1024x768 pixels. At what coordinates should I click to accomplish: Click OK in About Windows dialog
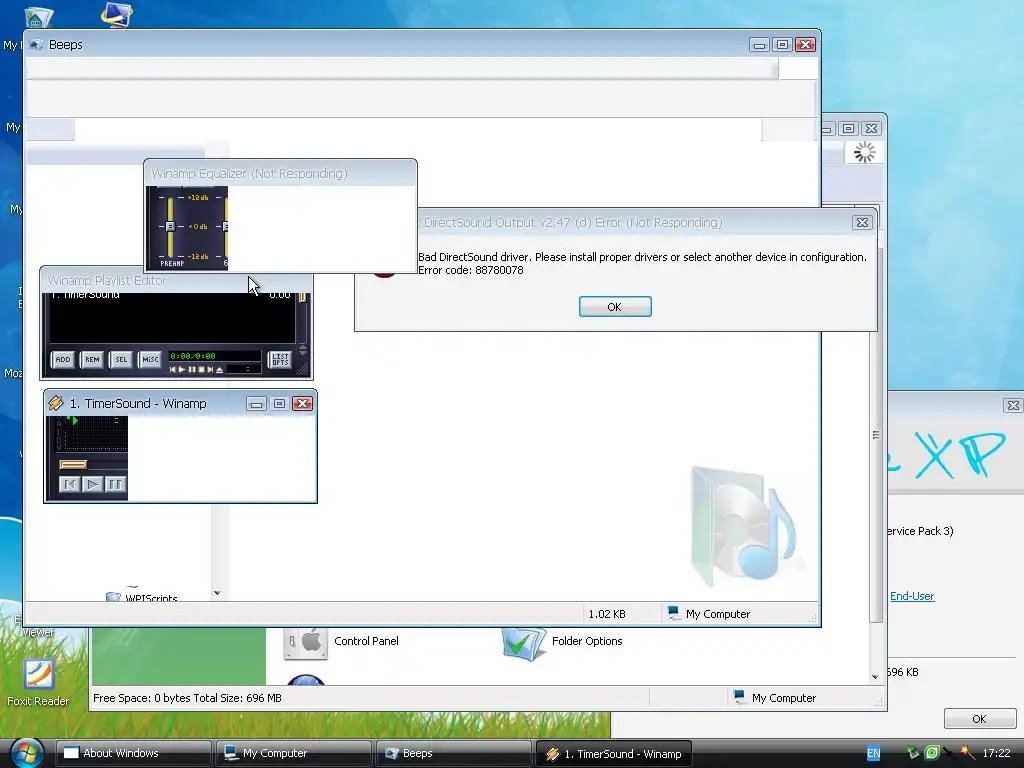click(979, 719)
